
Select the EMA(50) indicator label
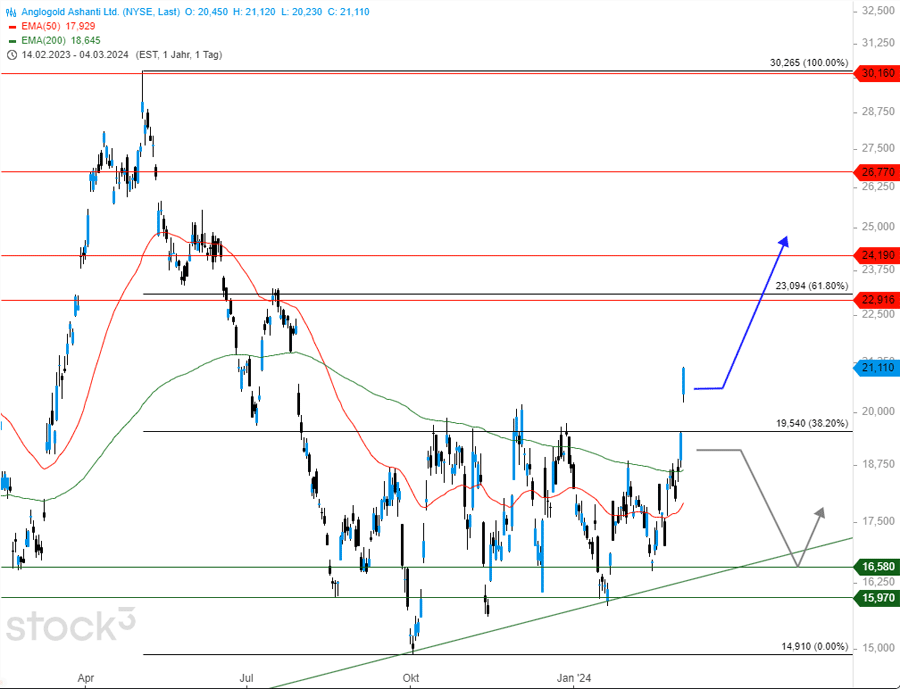[42, 26]
